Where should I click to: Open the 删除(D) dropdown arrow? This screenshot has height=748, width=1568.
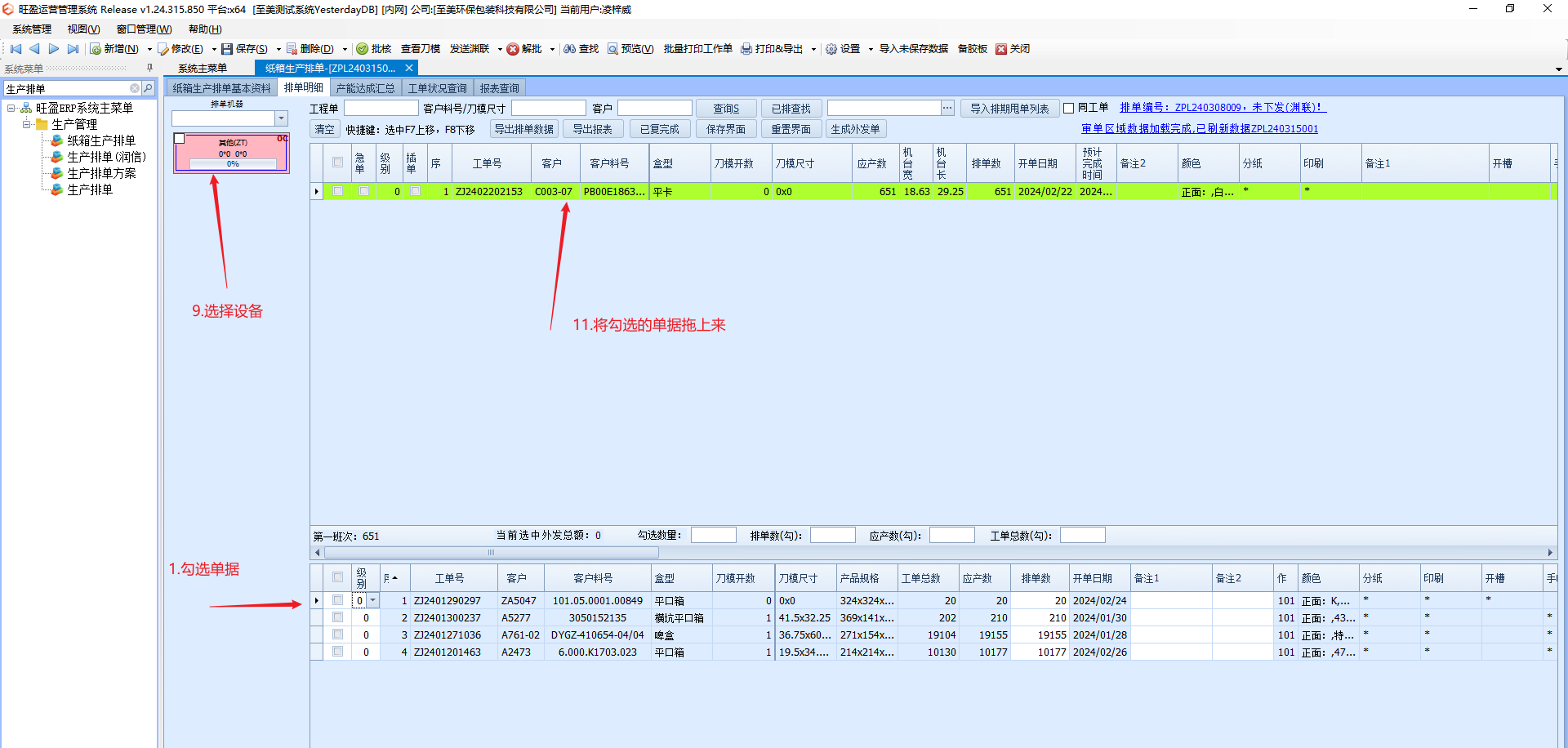345,49
